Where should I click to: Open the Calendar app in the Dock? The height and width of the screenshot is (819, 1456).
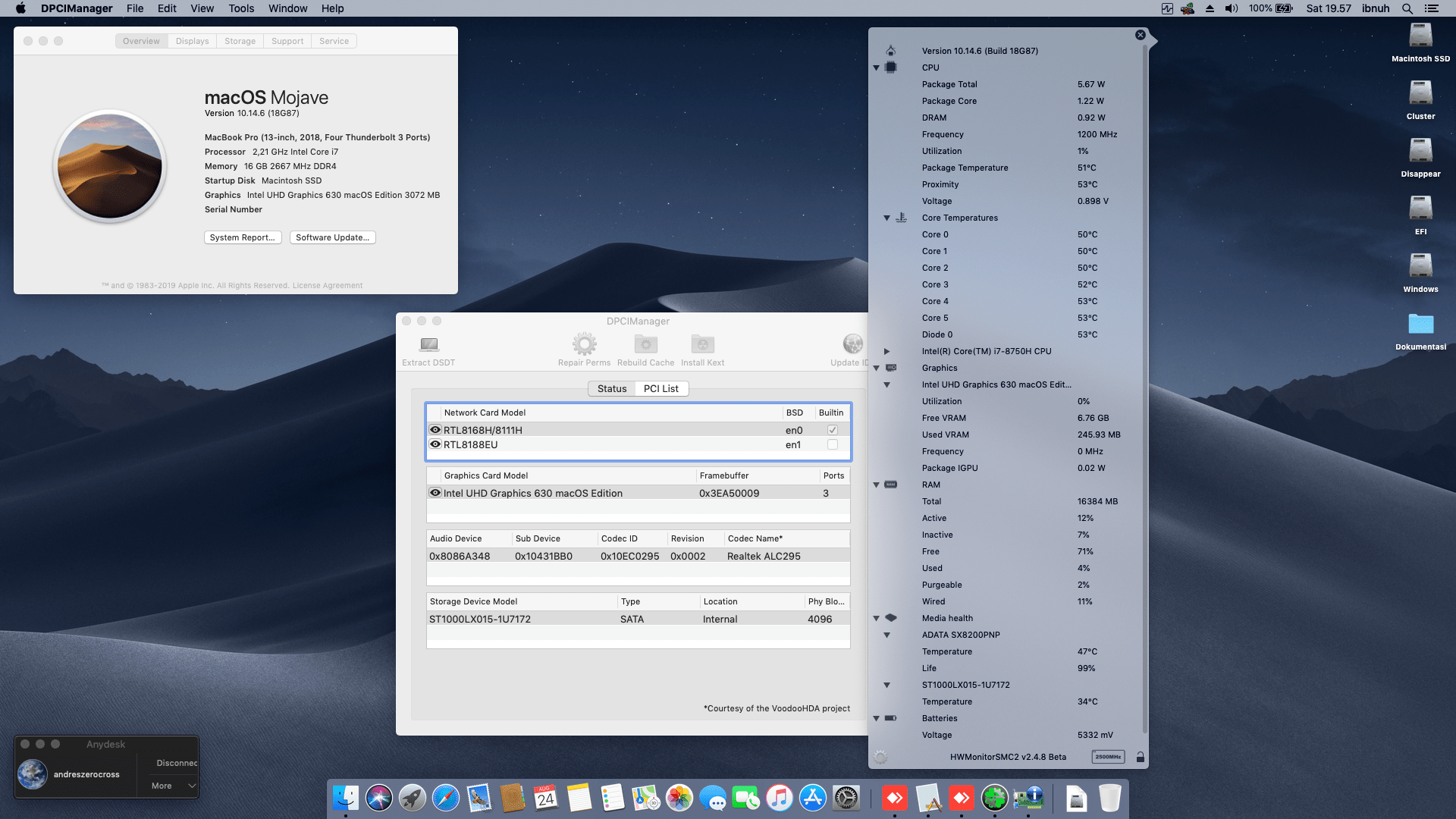pyautogui.click(x=546, y=798)
